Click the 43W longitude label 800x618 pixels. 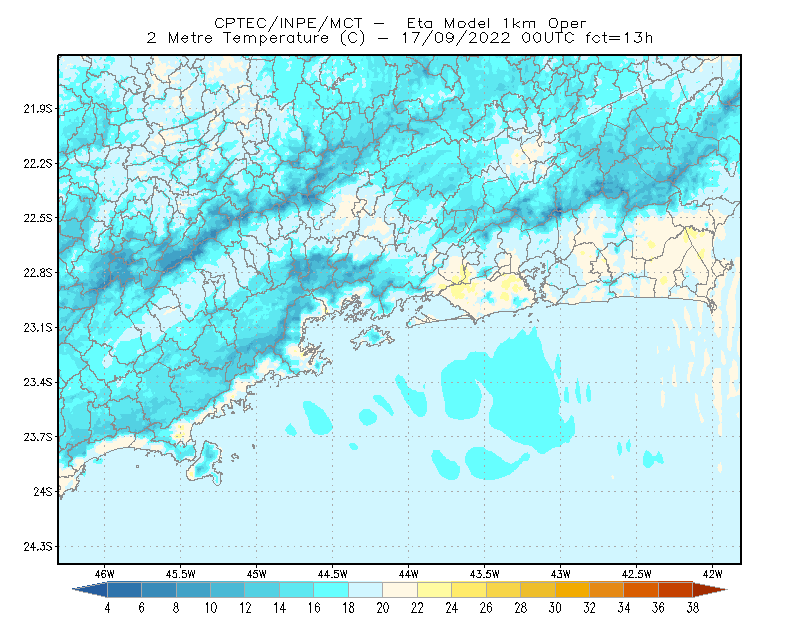point(561,574)
